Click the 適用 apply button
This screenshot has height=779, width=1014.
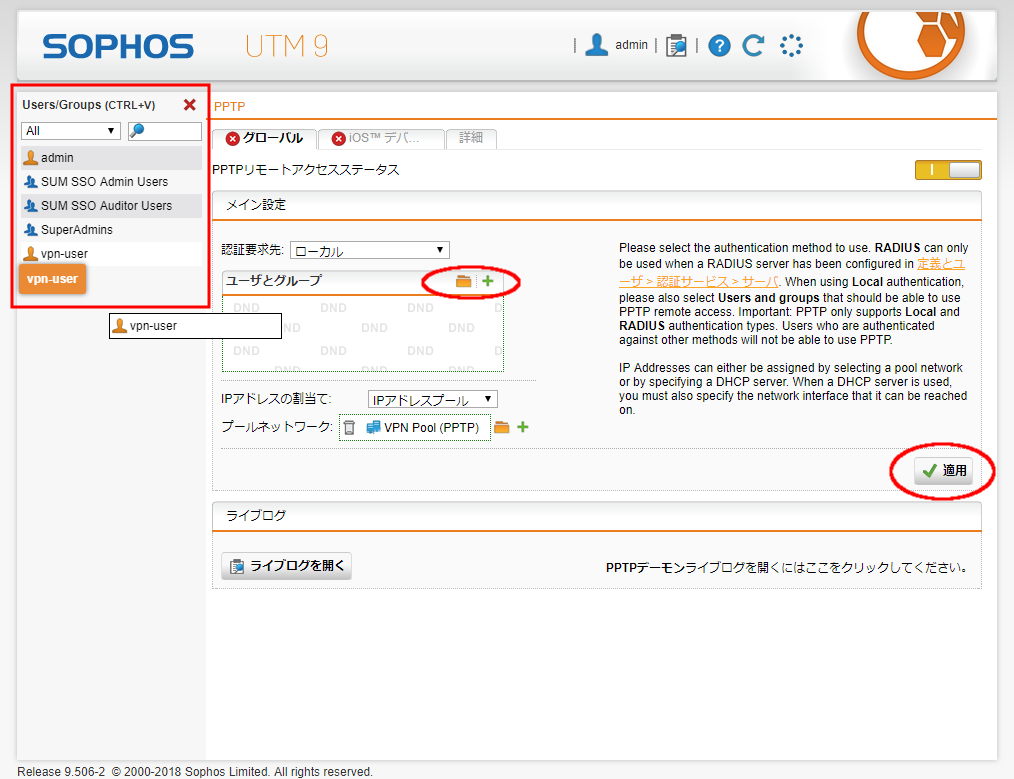coord(943,471)
